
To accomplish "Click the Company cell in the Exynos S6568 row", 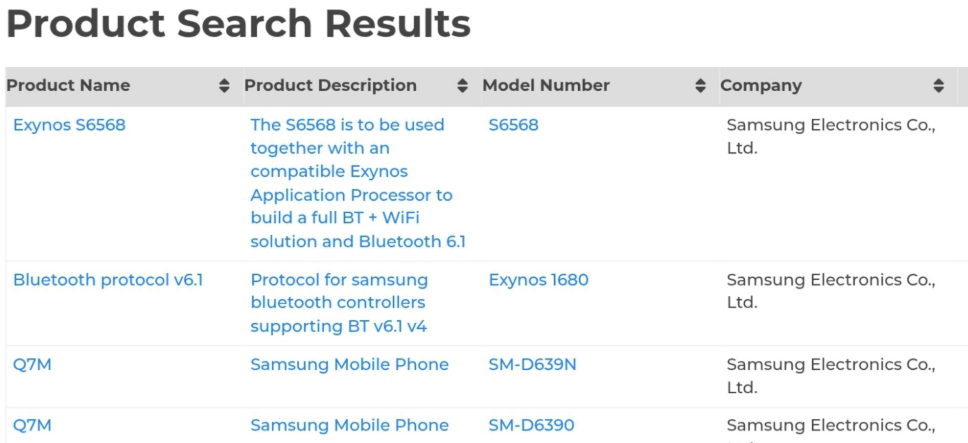I will click(x=830, y=136).
